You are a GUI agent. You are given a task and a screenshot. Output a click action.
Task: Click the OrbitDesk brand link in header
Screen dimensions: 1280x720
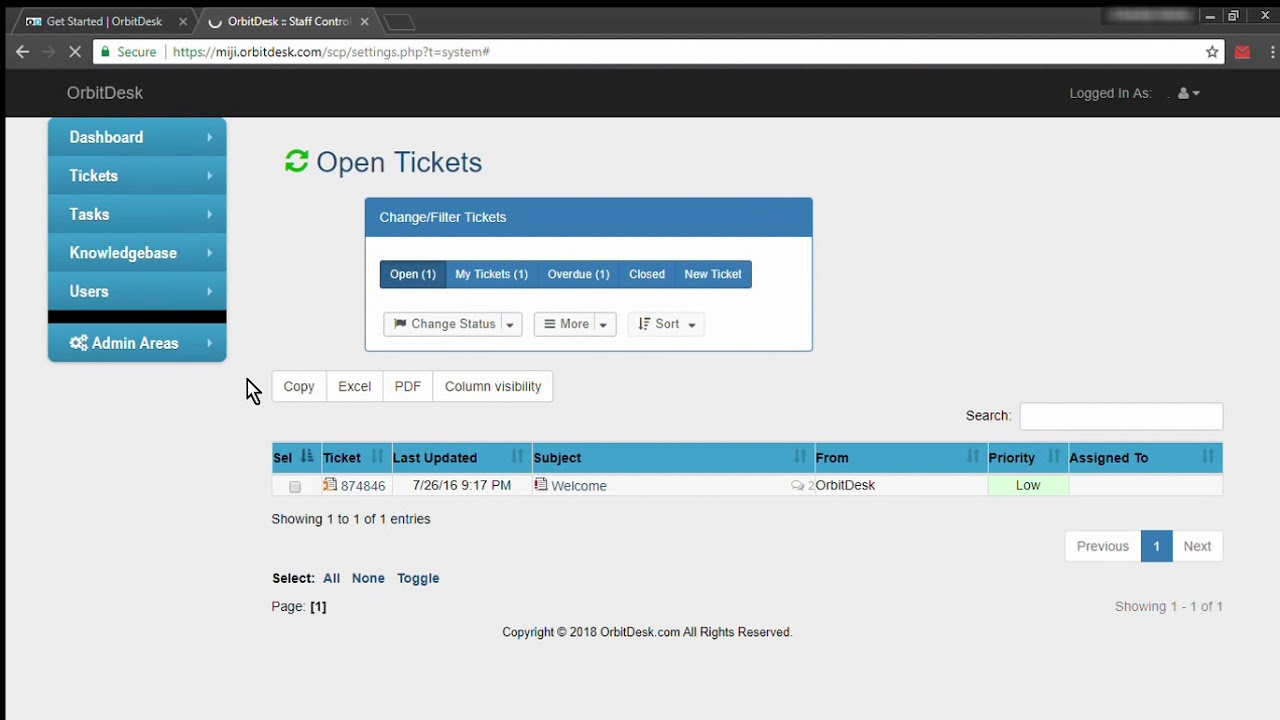pyautogui.click(x=105, y=93)
